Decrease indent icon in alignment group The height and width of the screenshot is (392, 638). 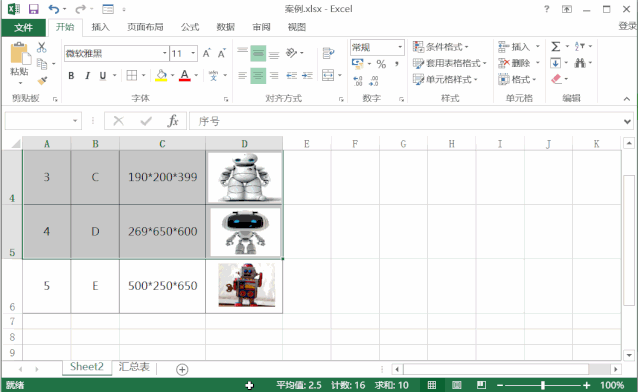click(291, 75)
